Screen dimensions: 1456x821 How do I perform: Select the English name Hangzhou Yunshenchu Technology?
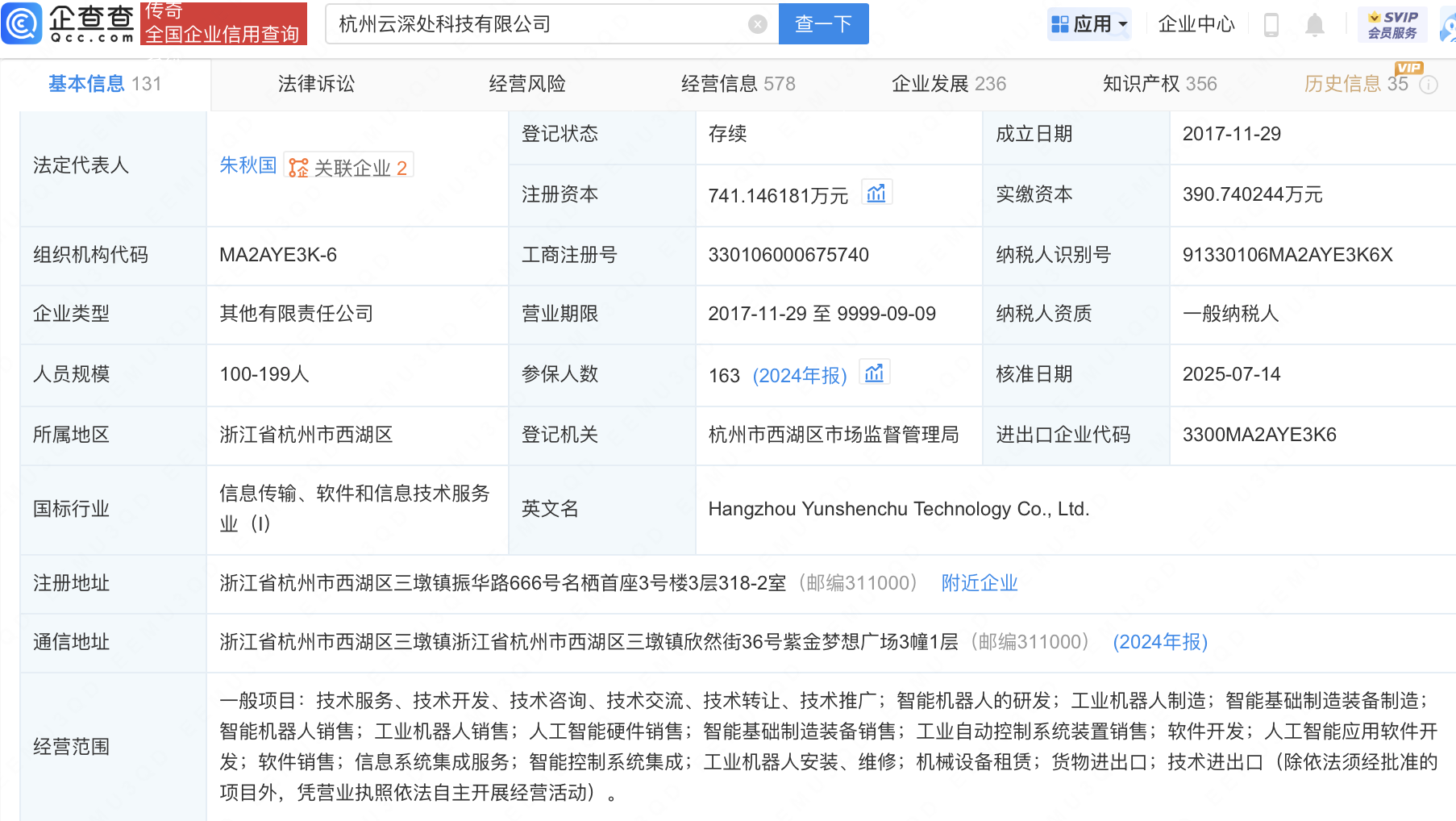(899, 509)
